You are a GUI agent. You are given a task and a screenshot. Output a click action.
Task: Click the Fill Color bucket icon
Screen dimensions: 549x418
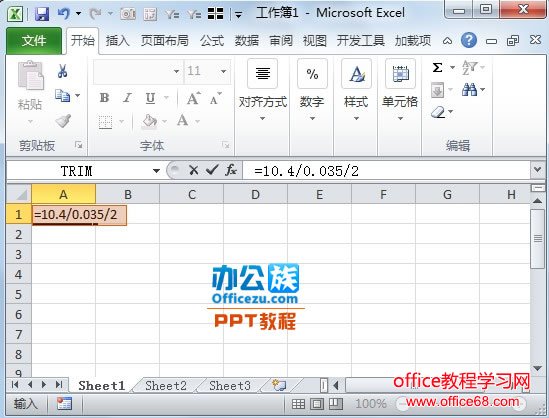149,121
